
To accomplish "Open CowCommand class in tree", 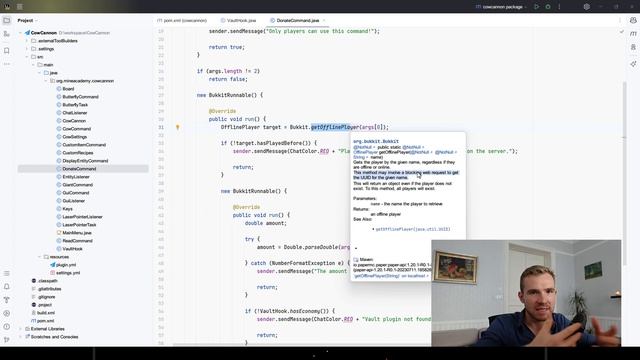I will coord(77,129).
